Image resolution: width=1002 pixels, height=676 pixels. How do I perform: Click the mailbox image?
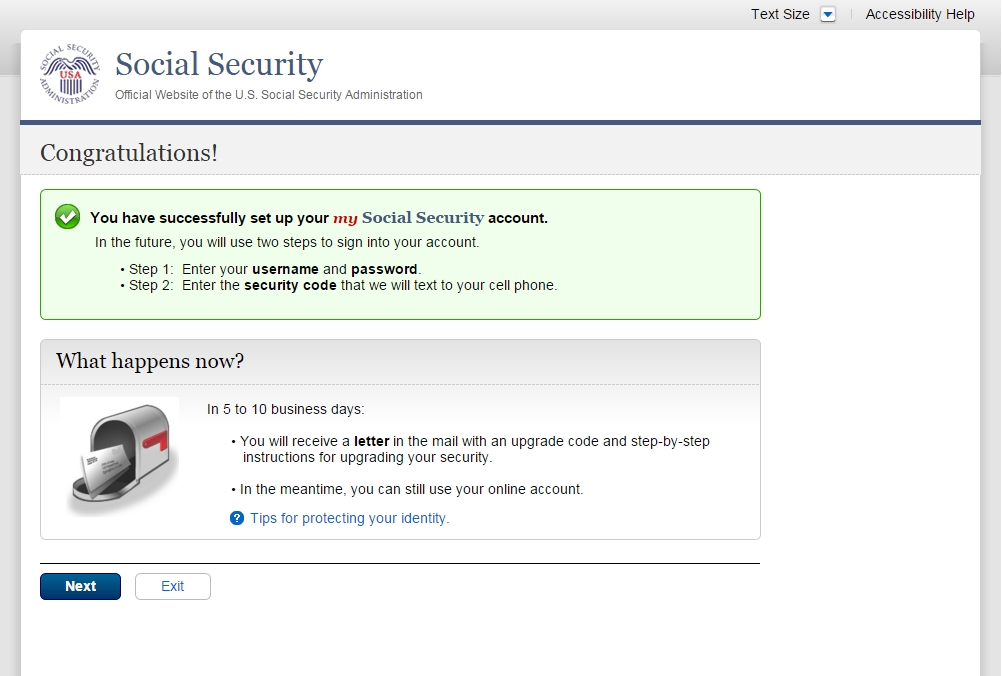coord(120,457)
